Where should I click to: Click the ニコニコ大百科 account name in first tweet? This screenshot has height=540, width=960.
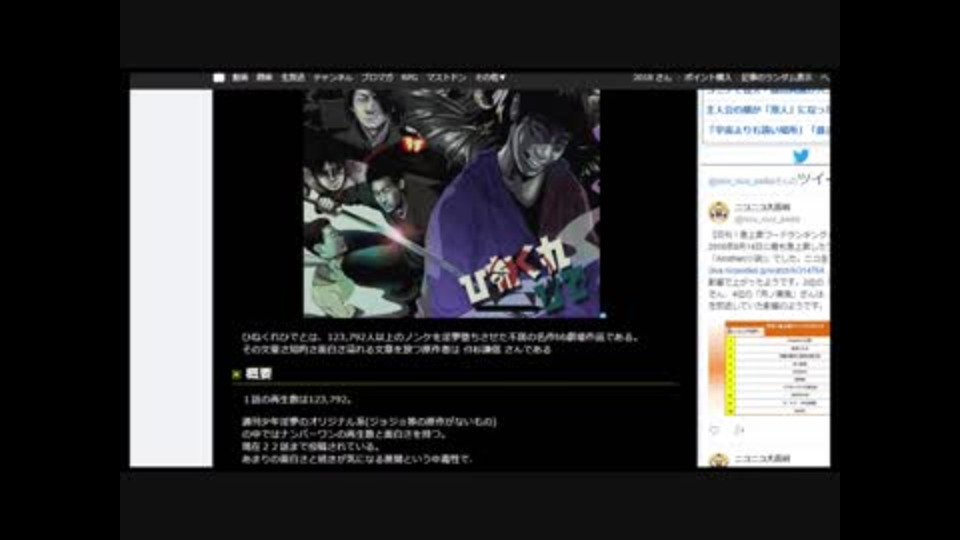[762, 208]
